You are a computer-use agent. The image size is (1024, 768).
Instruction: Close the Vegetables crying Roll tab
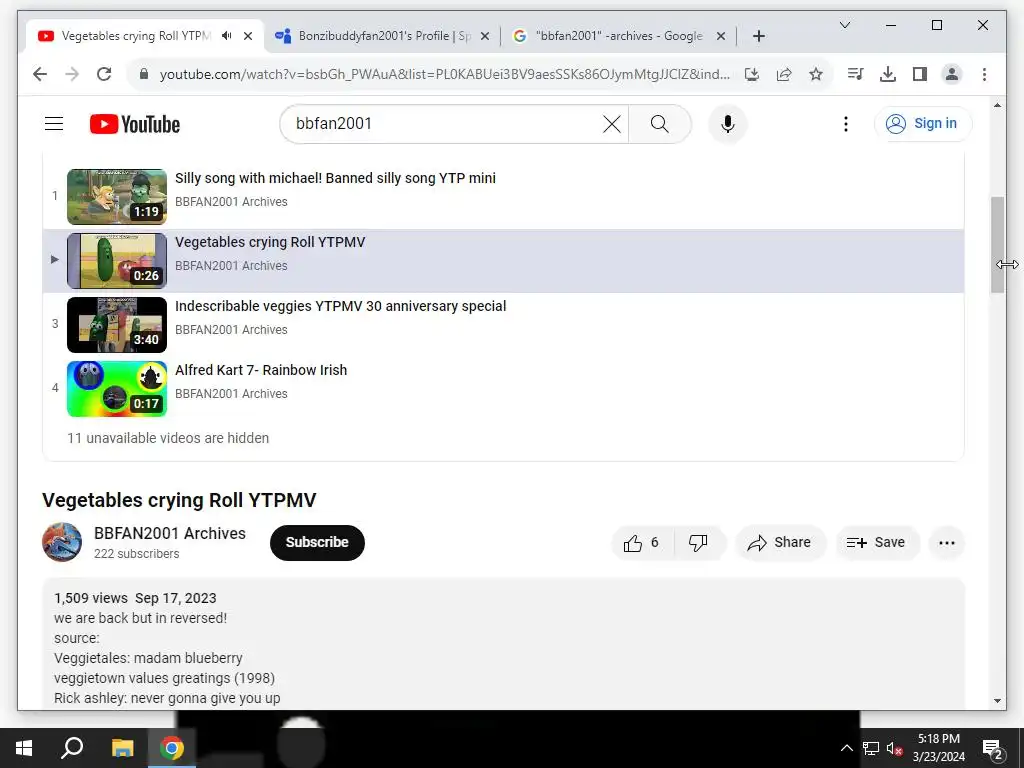point(248,36)
